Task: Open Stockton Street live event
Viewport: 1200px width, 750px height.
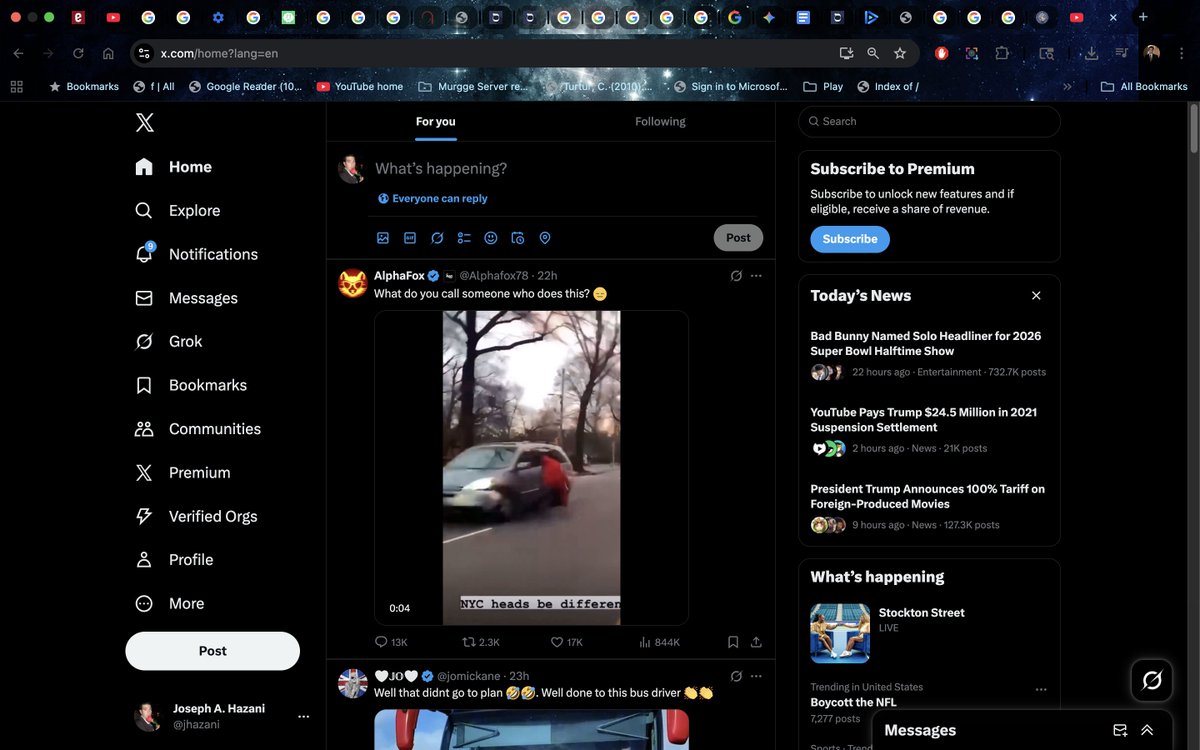Action: click(x=929, y=633)
